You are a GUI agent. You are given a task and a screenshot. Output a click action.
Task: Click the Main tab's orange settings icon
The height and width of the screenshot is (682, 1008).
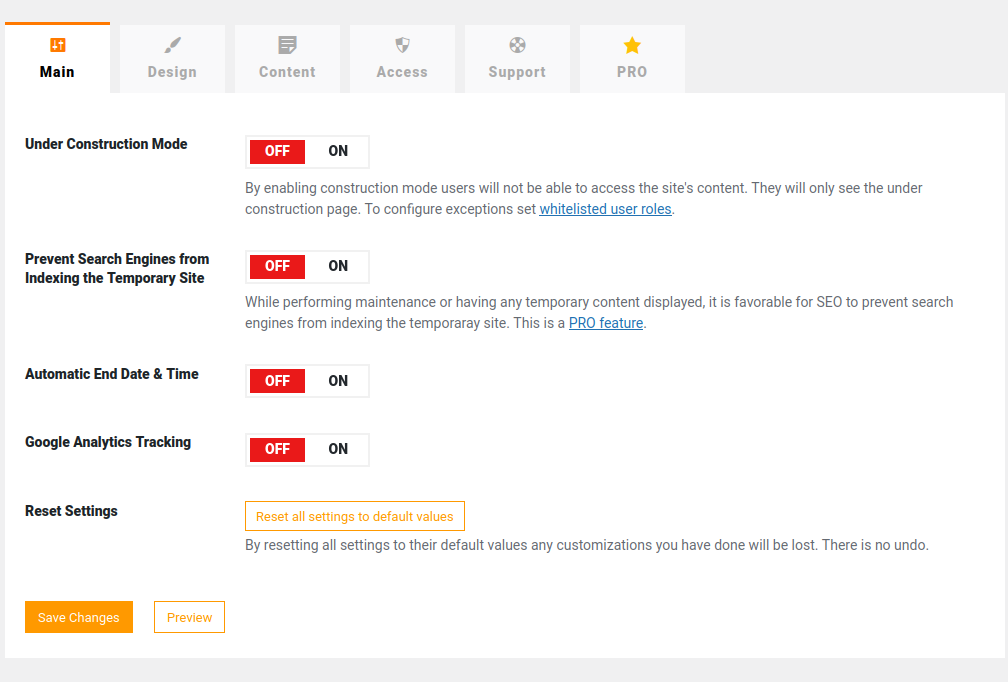(57, 45)
